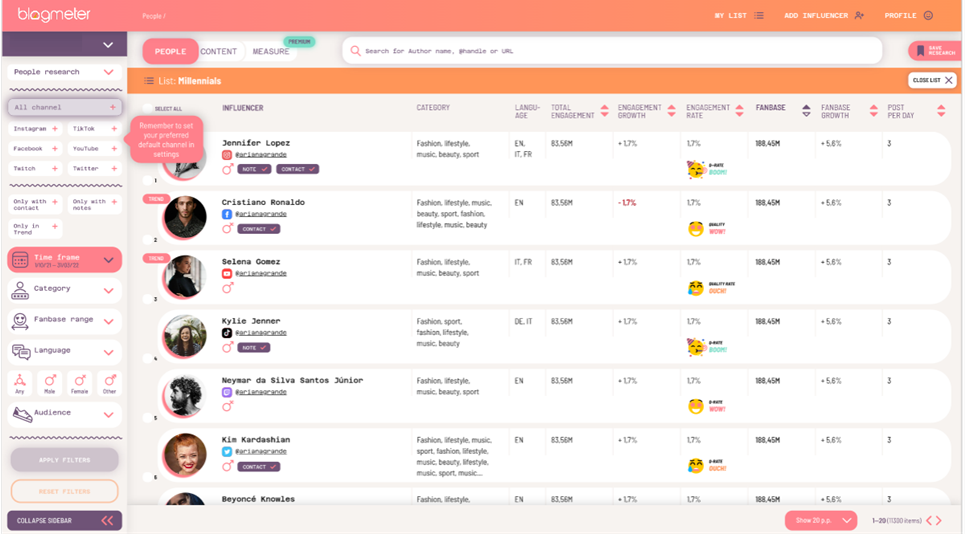Viewport: 965px width, 534px height.
Task: Toggle the Only with contact filter
Action: [x=35, y=204]
